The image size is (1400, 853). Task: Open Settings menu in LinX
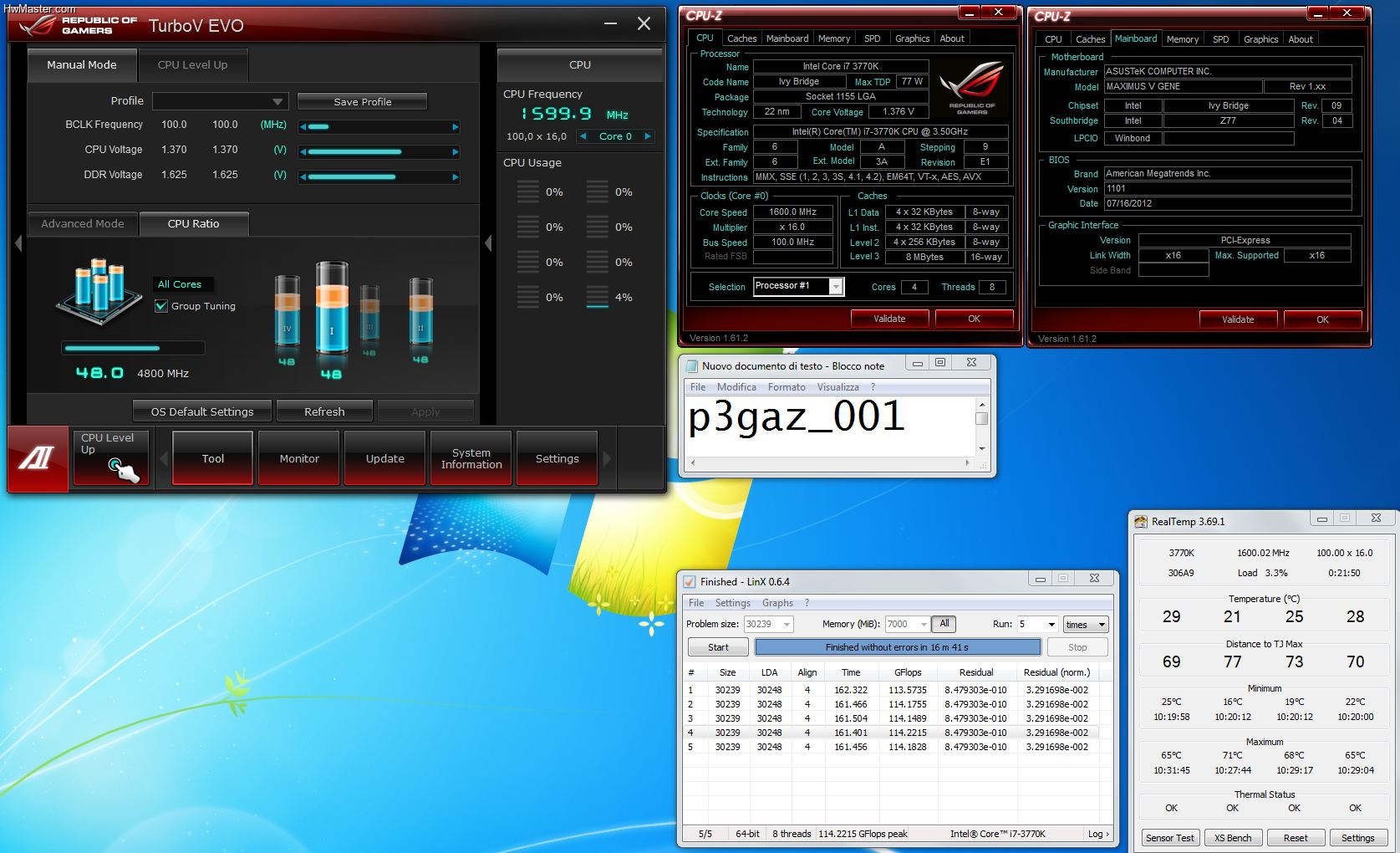click(x=732, y=603)
